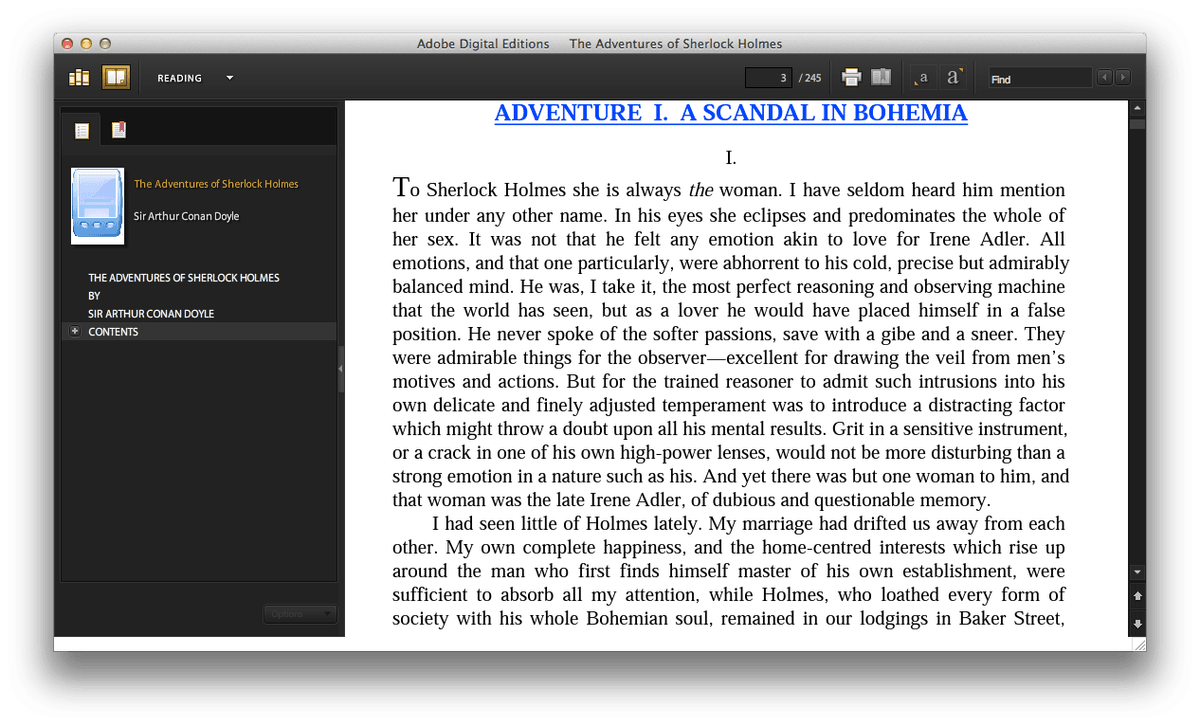
Task: Select the Reading view icon
Action: point(116,76)
